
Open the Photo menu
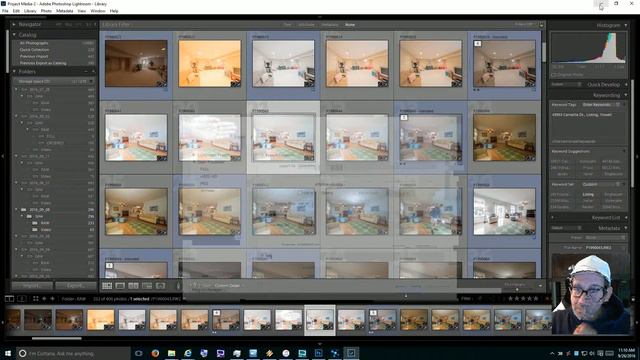click(46, 11)
